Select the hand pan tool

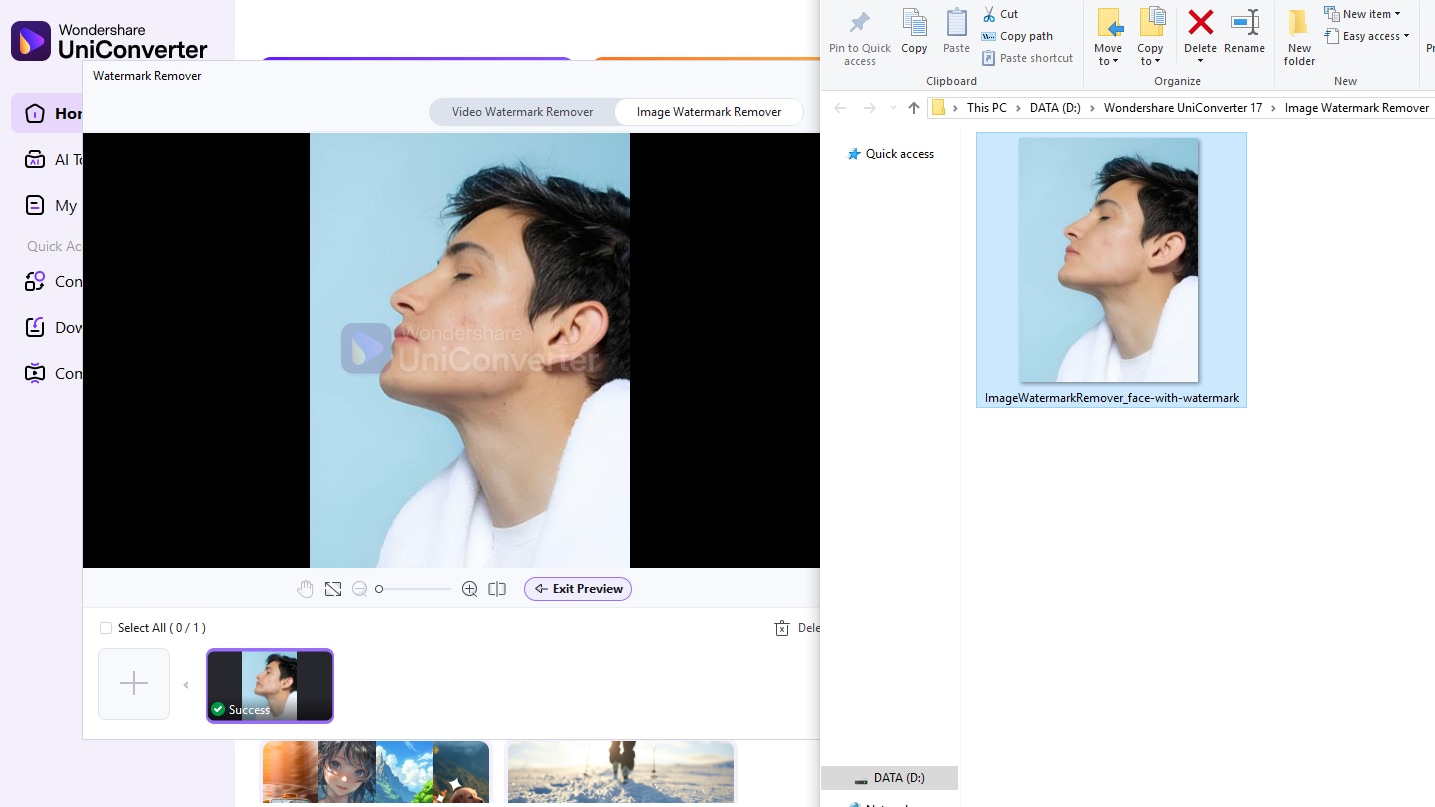(306, 589)
